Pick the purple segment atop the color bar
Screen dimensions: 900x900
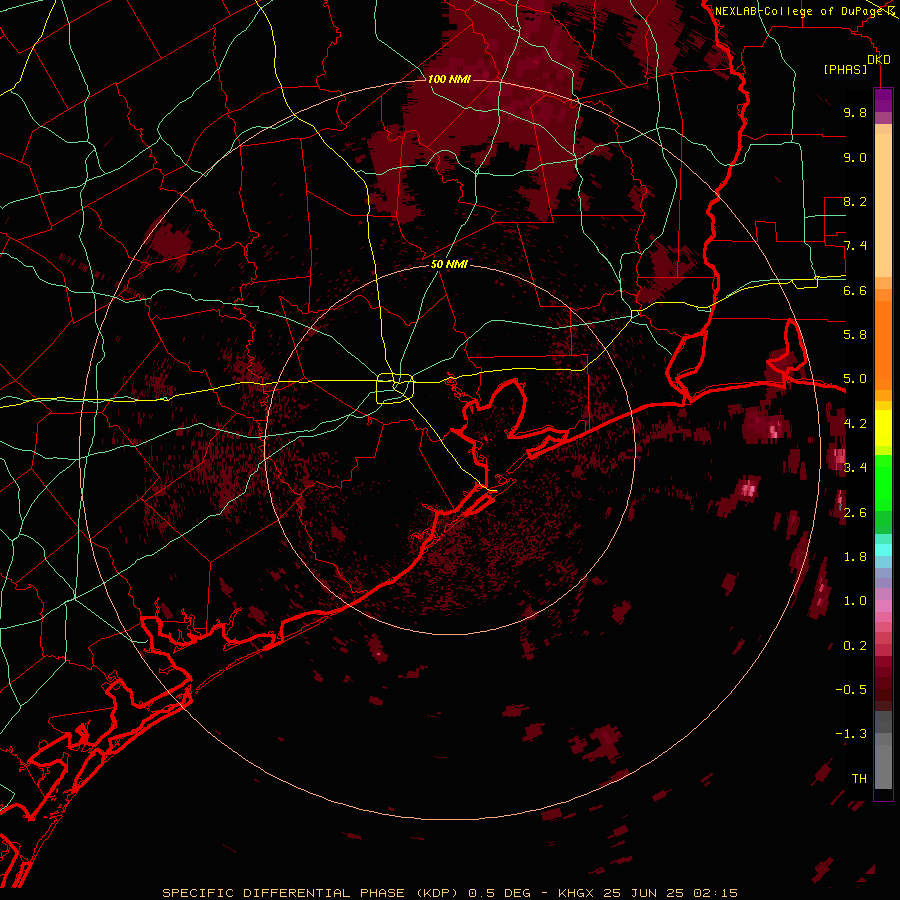point(883,100)
